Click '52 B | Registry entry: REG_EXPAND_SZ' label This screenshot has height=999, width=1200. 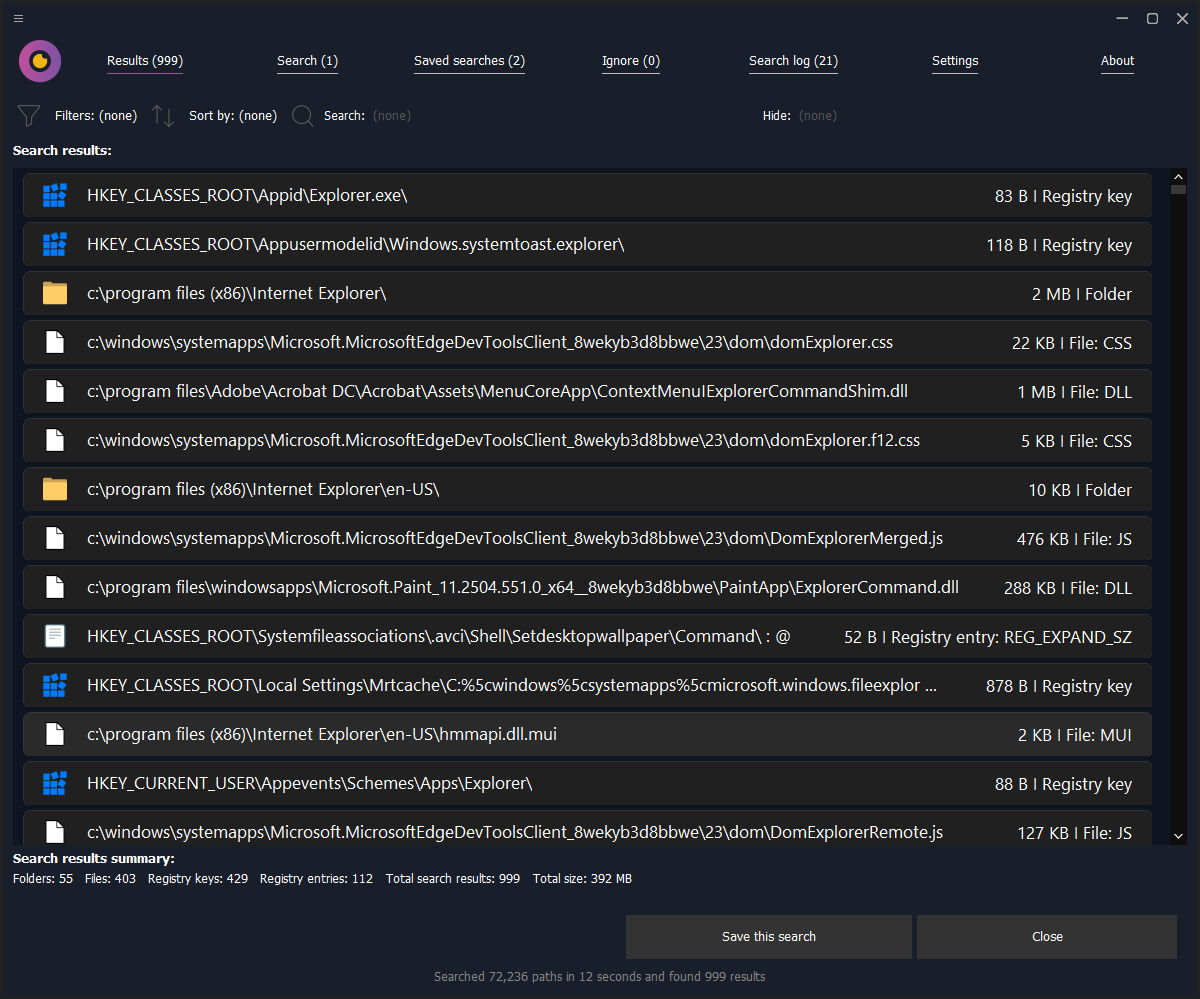point(988,637)
